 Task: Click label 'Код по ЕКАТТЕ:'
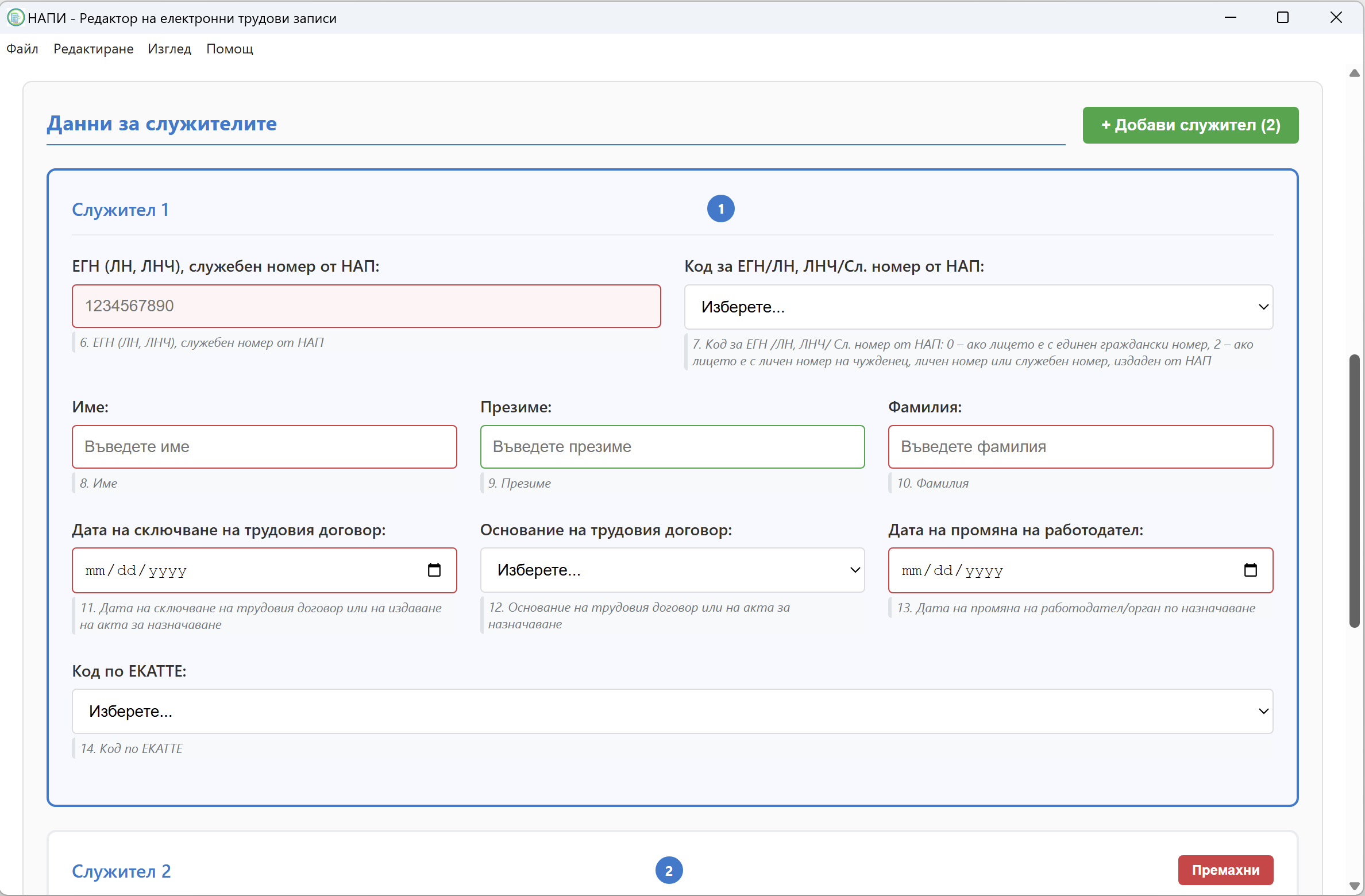[x=129, y=671]
